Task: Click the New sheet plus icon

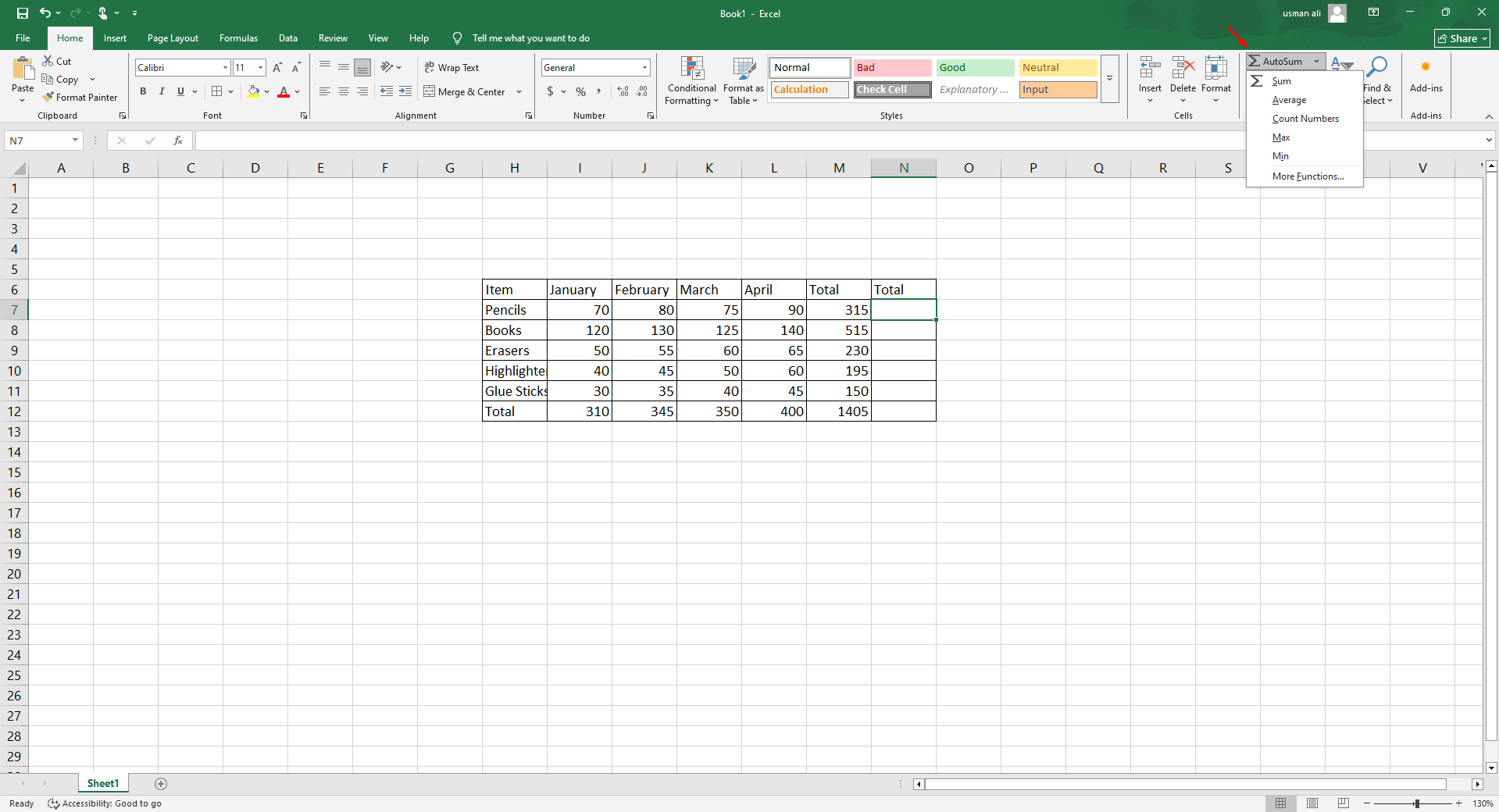Action: 161,784
